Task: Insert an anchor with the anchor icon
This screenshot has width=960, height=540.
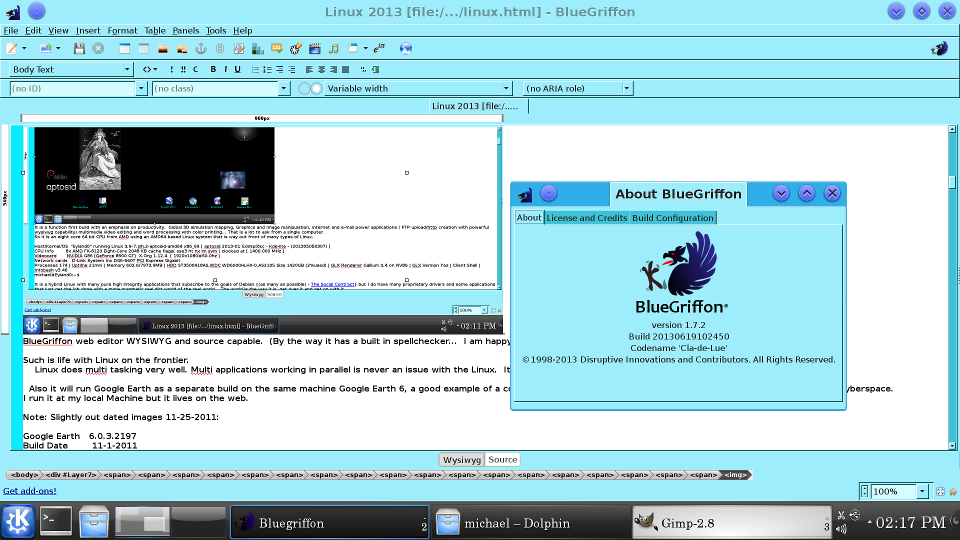Action: click(200, 48)
